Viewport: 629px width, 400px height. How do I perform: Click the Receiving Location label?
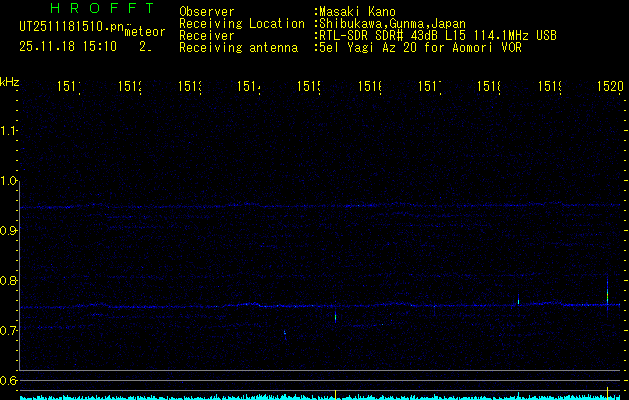click(x=241, y=23)
